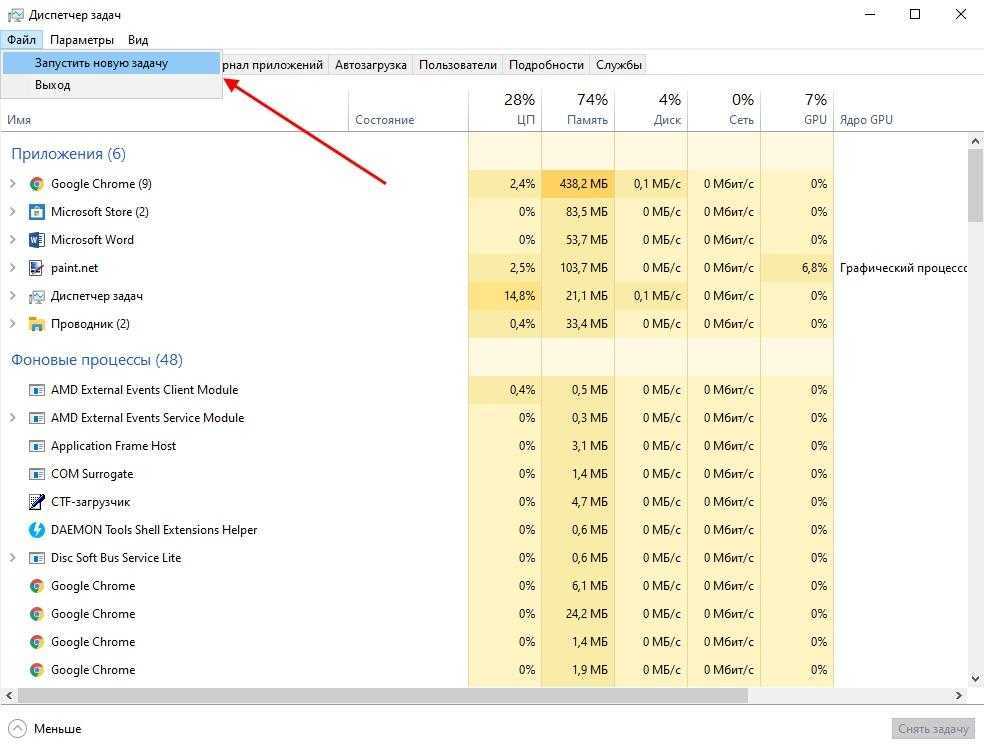Sort by the Состояние column header
The width and height of the screenshot is (984, 753).
(x=409, y=110)
